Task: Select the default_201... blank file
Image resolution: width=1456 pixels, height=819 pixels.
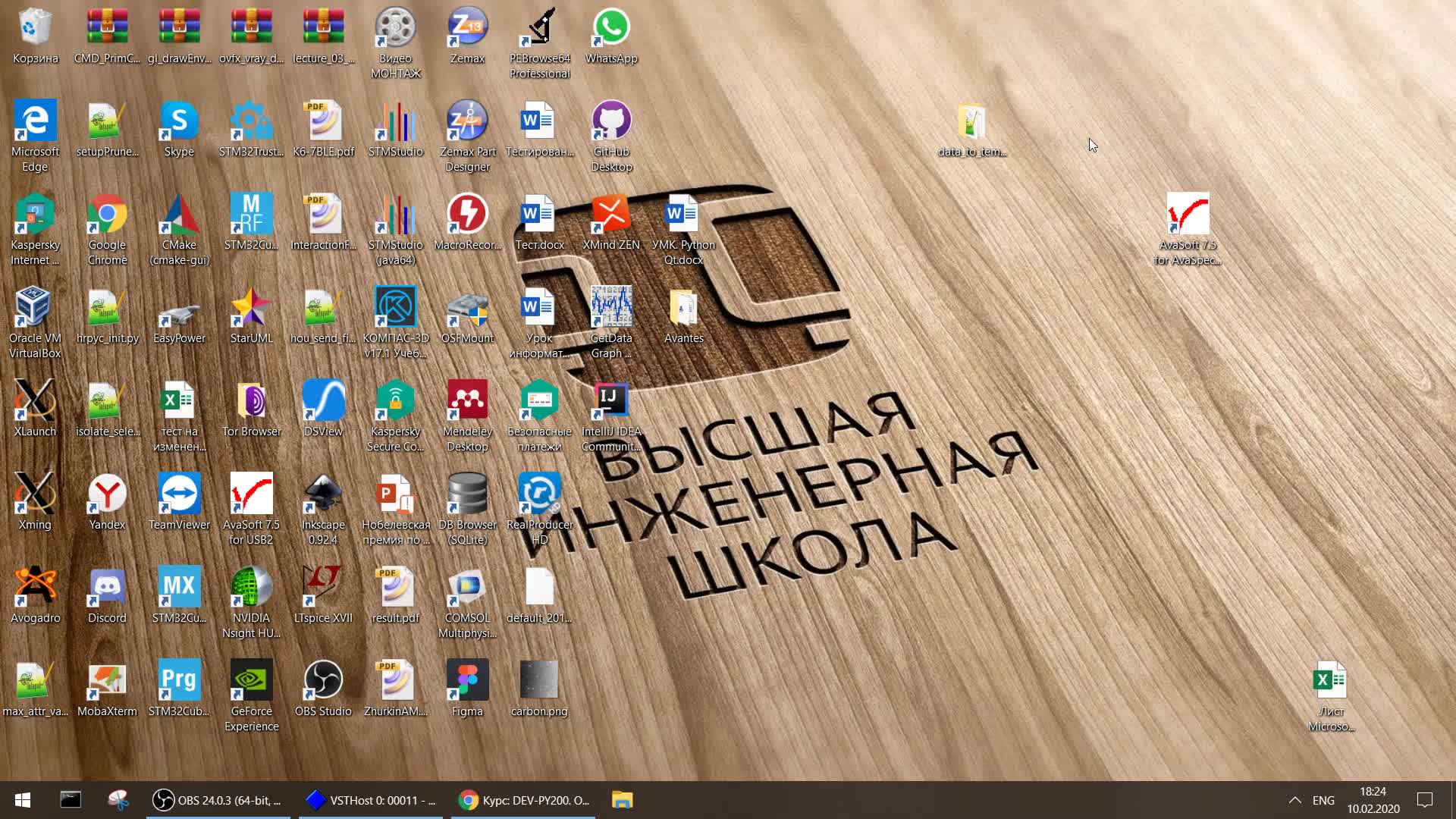Action: [539, 595]
